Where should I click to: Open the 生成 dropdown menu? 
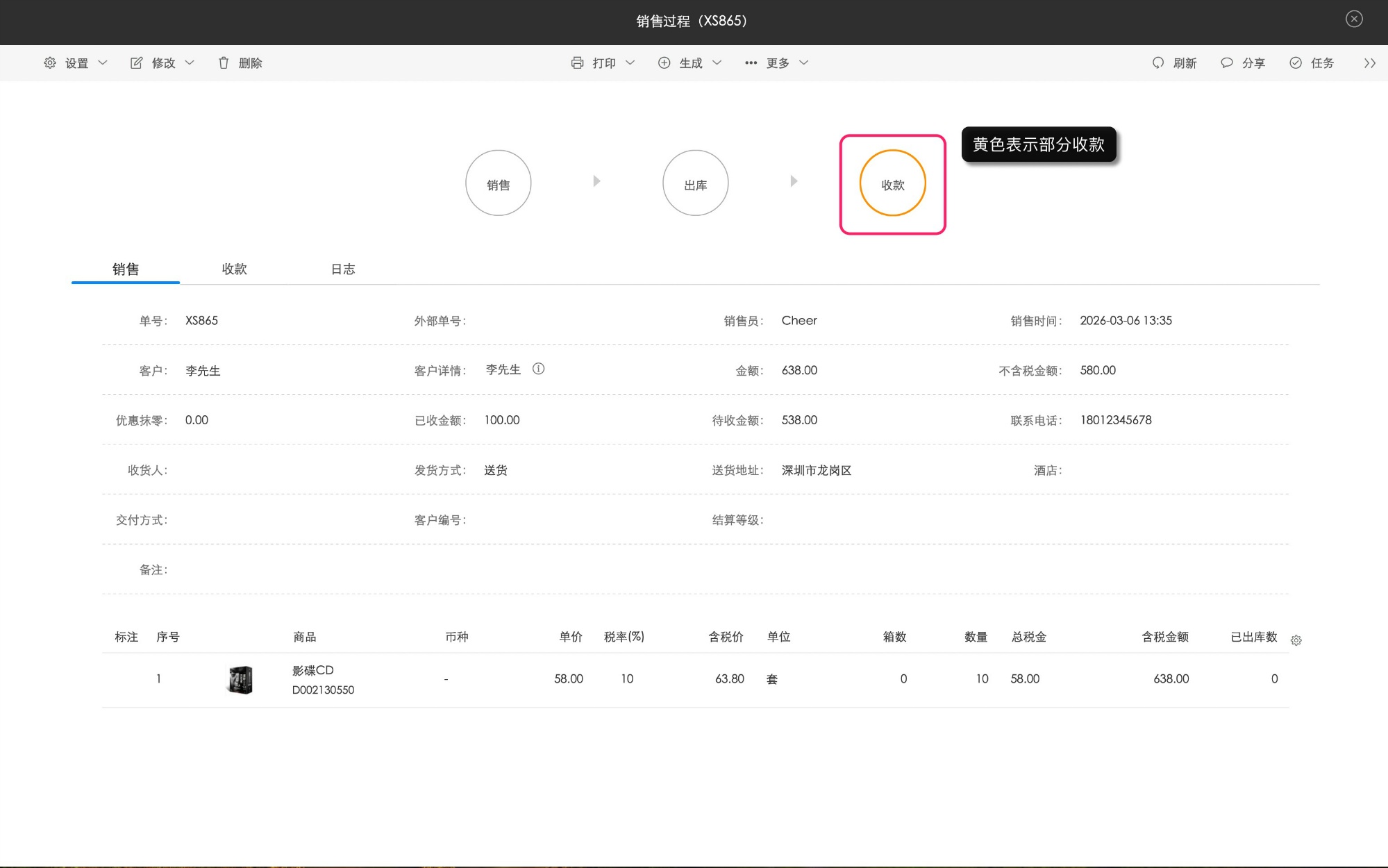690,62
